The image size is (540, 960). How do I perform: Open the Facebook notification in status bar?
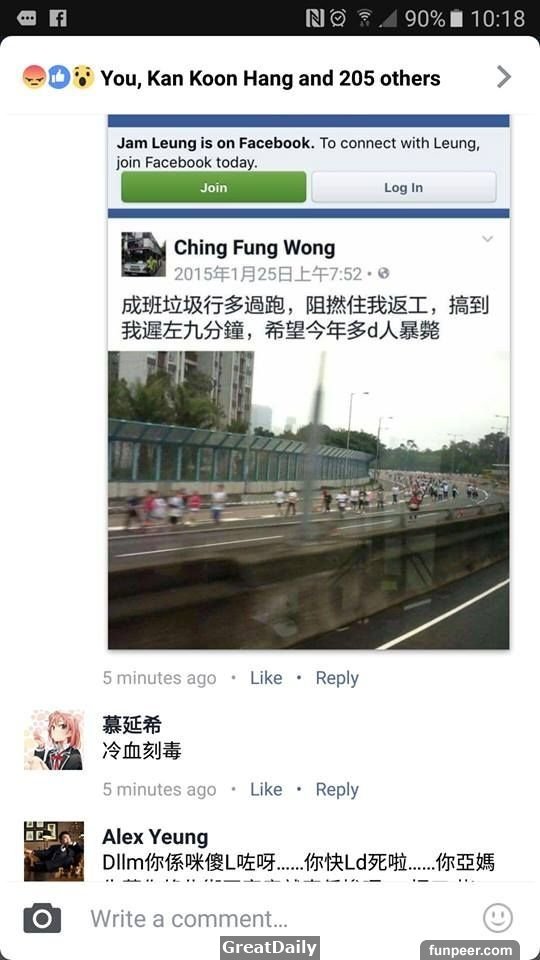pos(58,18)
